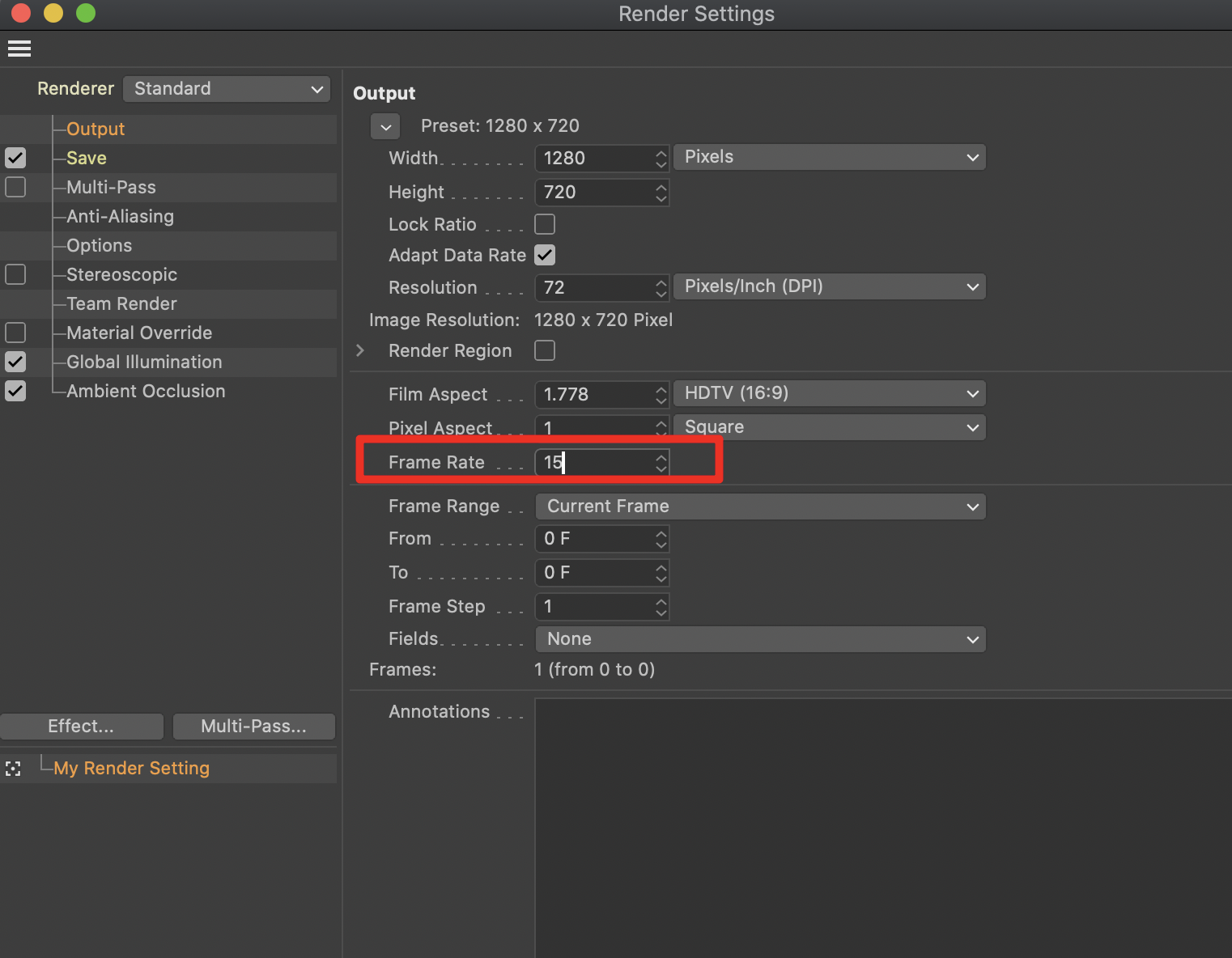Disable Ambient Occlusion checkbox
The image size is (1232, 958).
pyautogui.click(x=15, y=391)
